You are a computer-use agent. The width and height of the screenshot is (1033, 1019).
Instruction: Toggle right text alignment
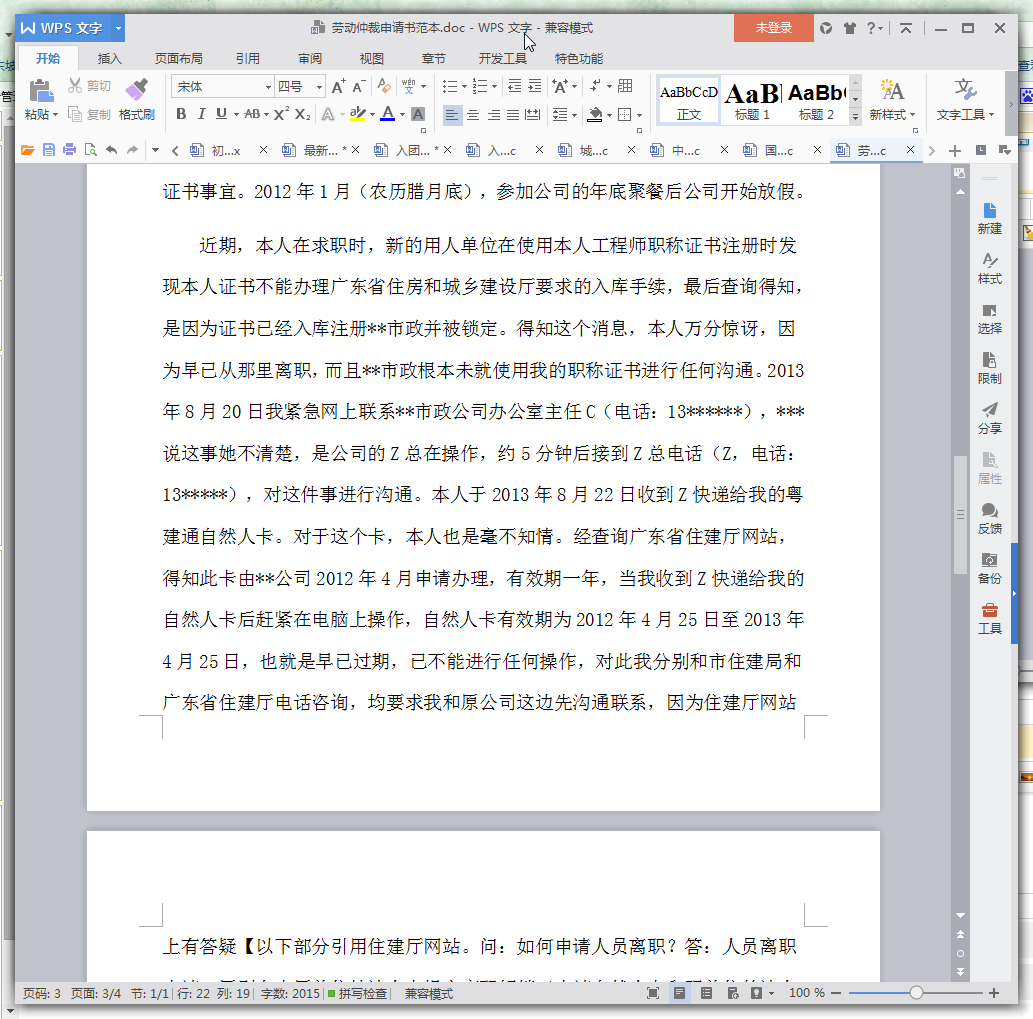coord(493,115)
